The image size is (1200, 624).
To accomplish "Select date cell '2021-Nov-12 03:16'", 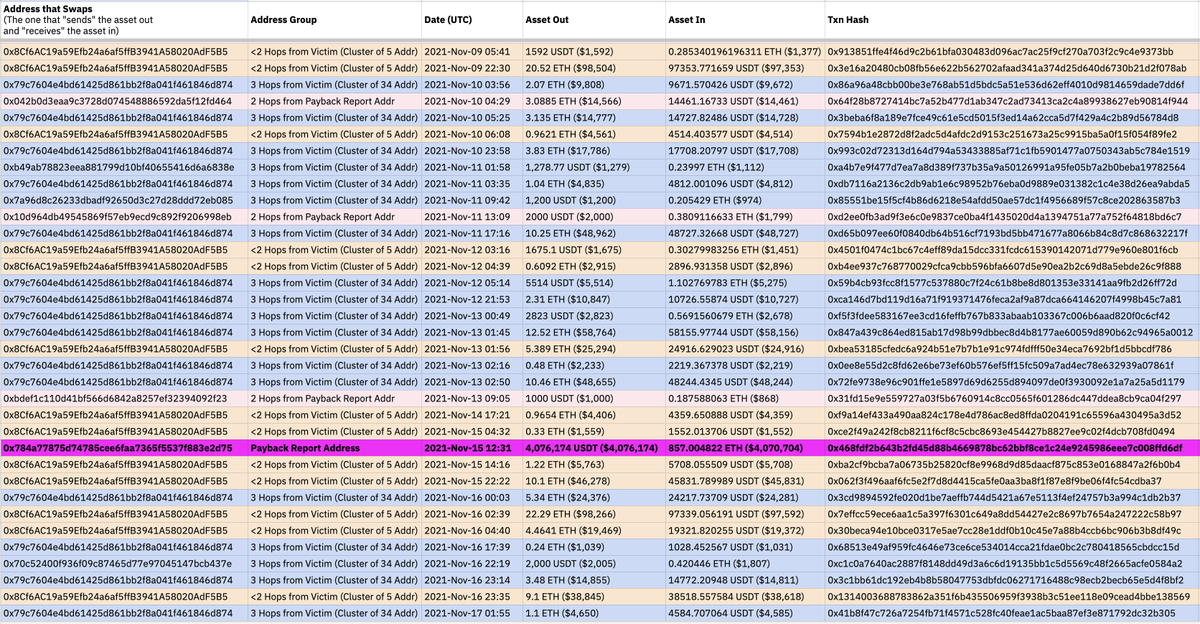I will (x=471, y=250).
